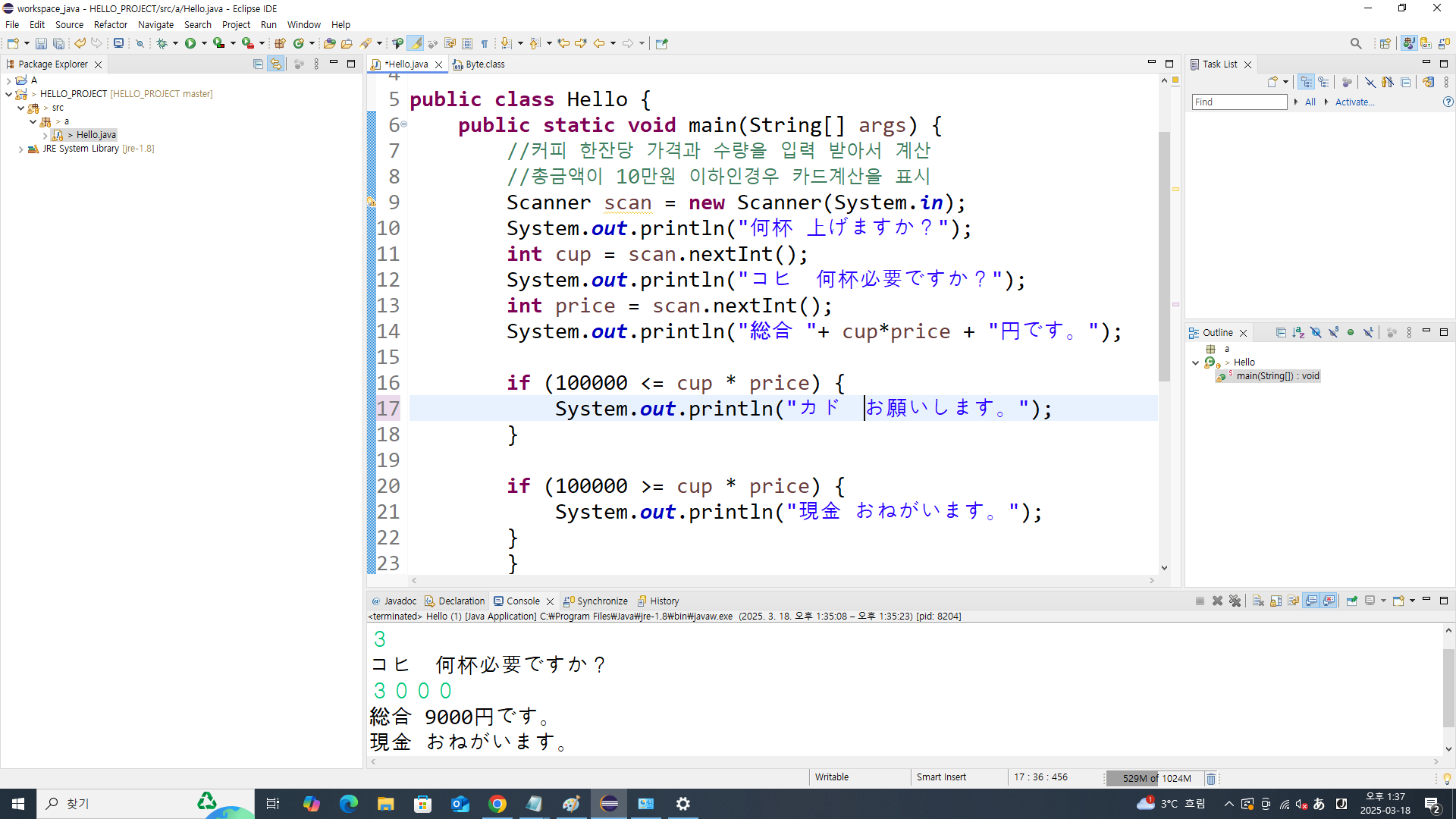Viewport: 1456px width, 819px height.
Task: Click the green Run button
Action: [x=190, y=44]
